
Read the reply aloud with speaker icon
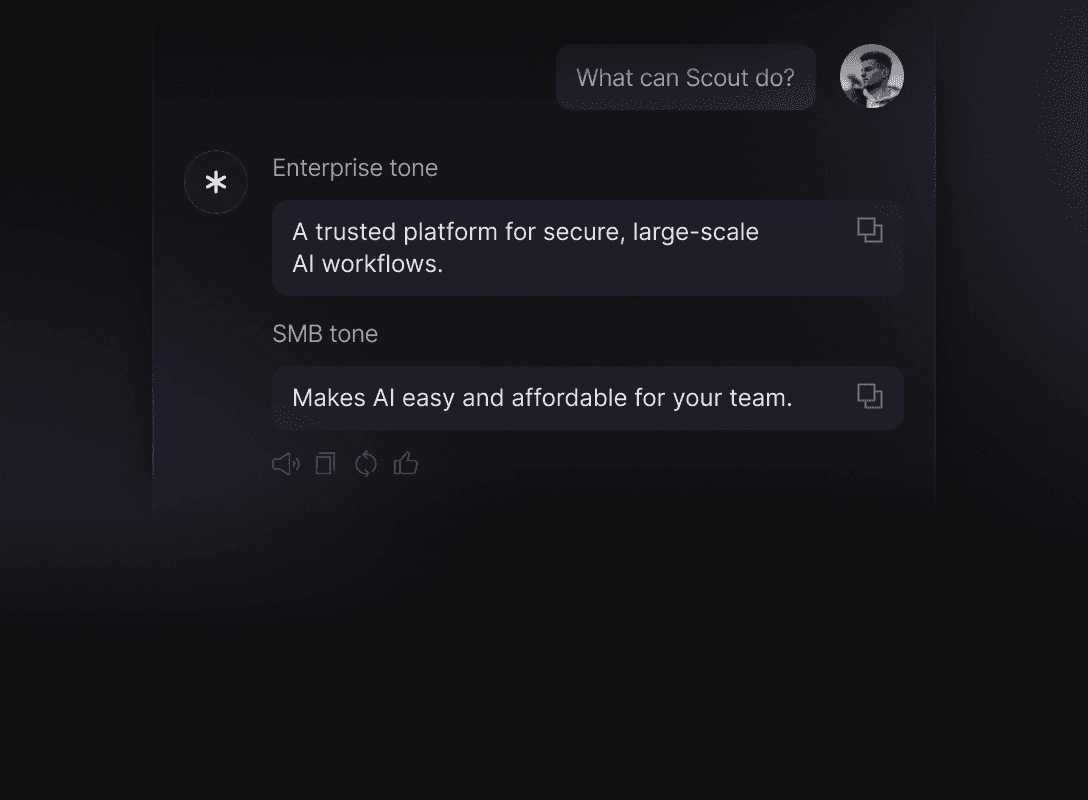tap(286, 464)
